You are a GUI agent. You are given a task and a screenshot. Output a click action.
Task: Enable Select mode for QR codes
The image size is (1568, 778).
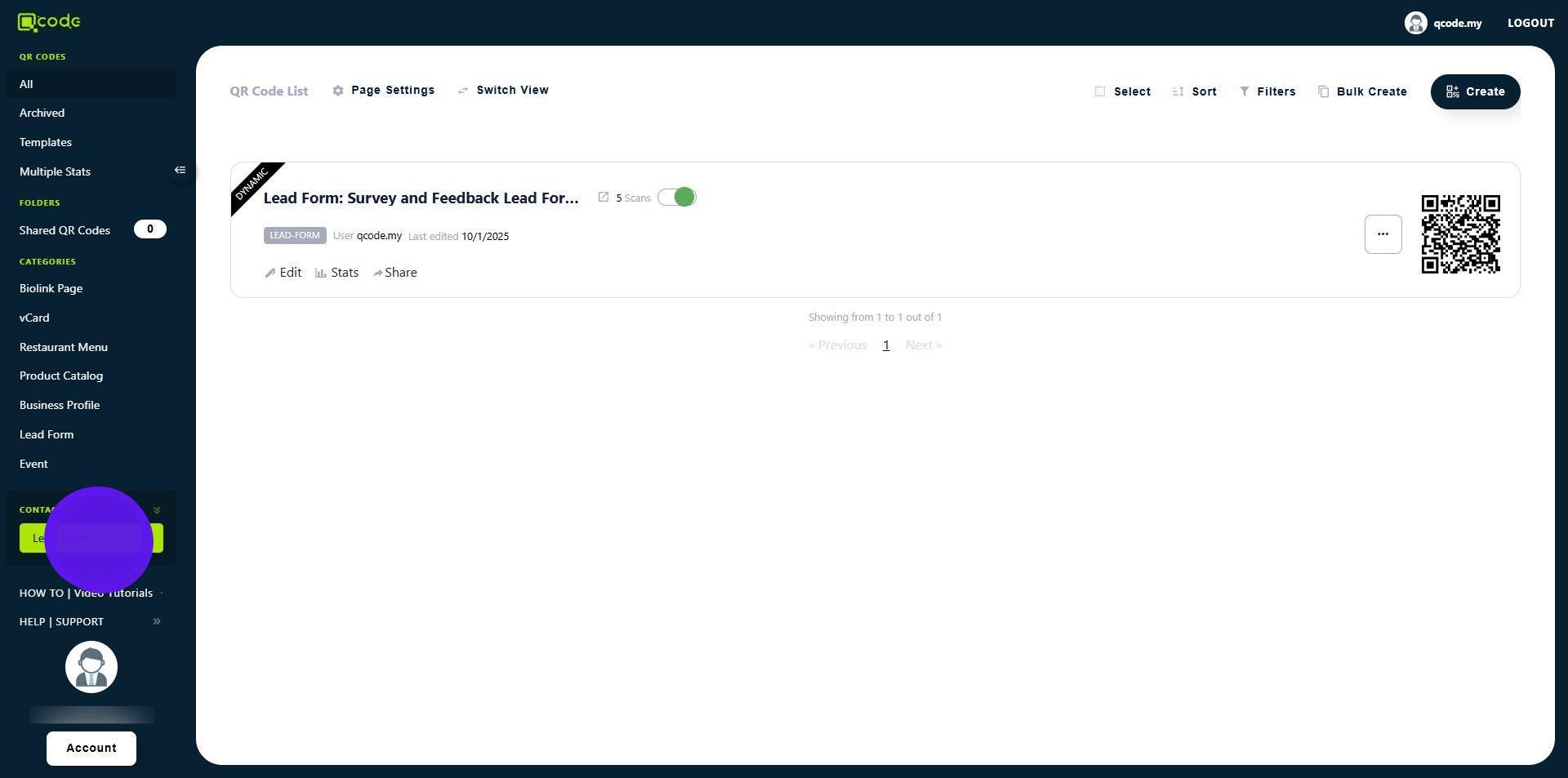click(1122, 91)
